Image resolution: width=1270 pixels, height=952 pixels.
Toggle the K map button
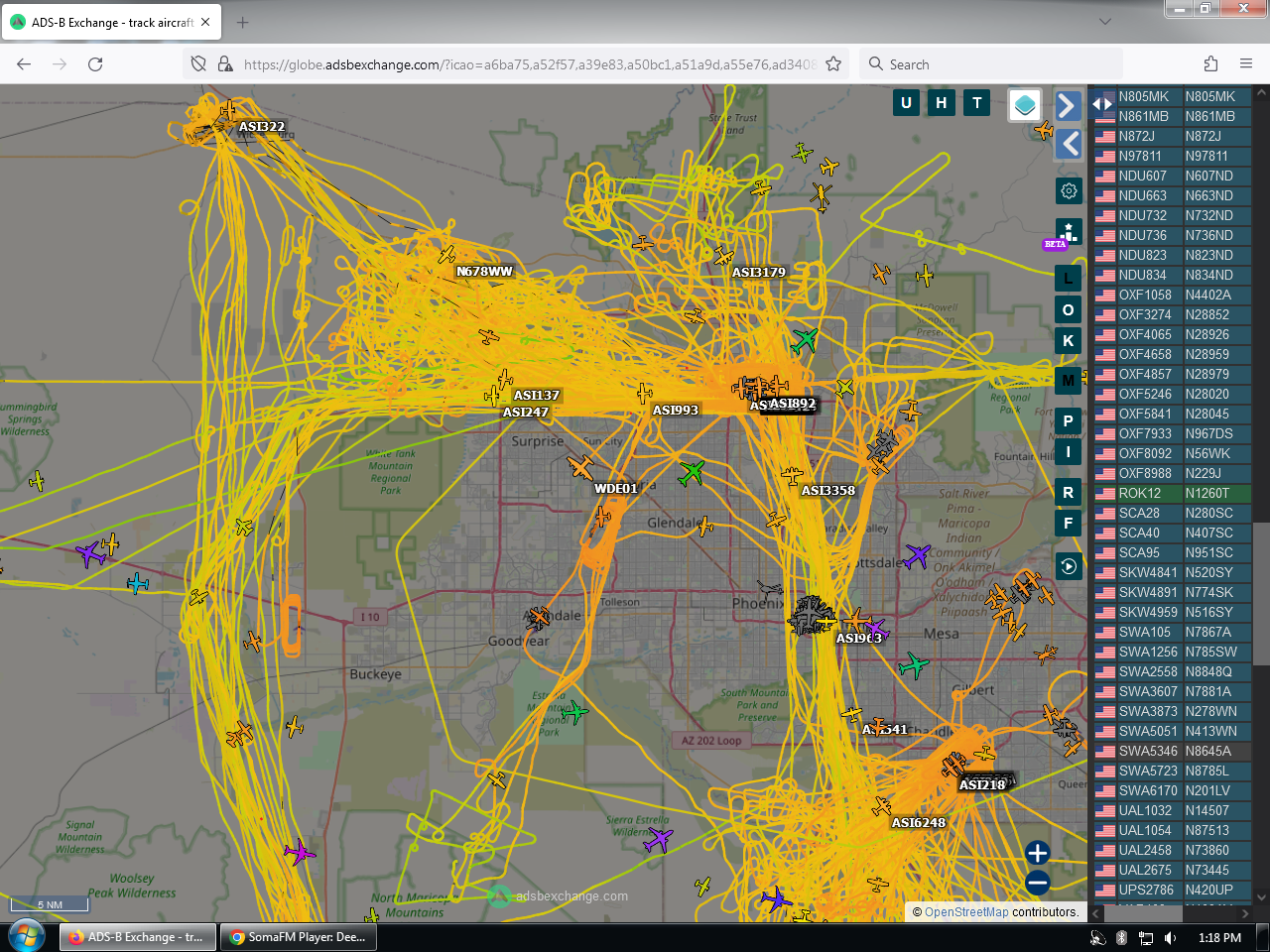point(1069,341)
